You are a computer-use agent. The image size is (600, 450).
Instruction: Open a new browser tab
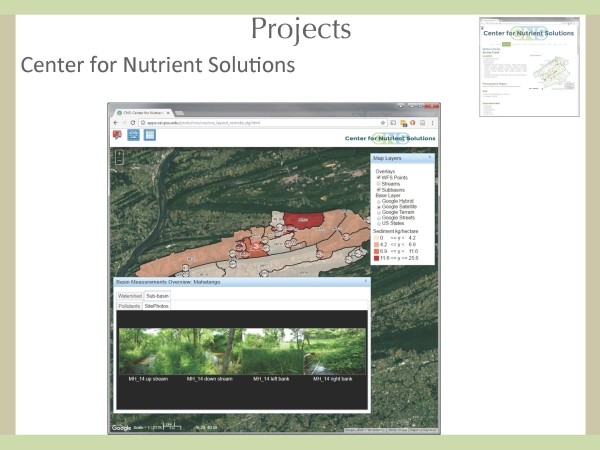pos(179,113)
